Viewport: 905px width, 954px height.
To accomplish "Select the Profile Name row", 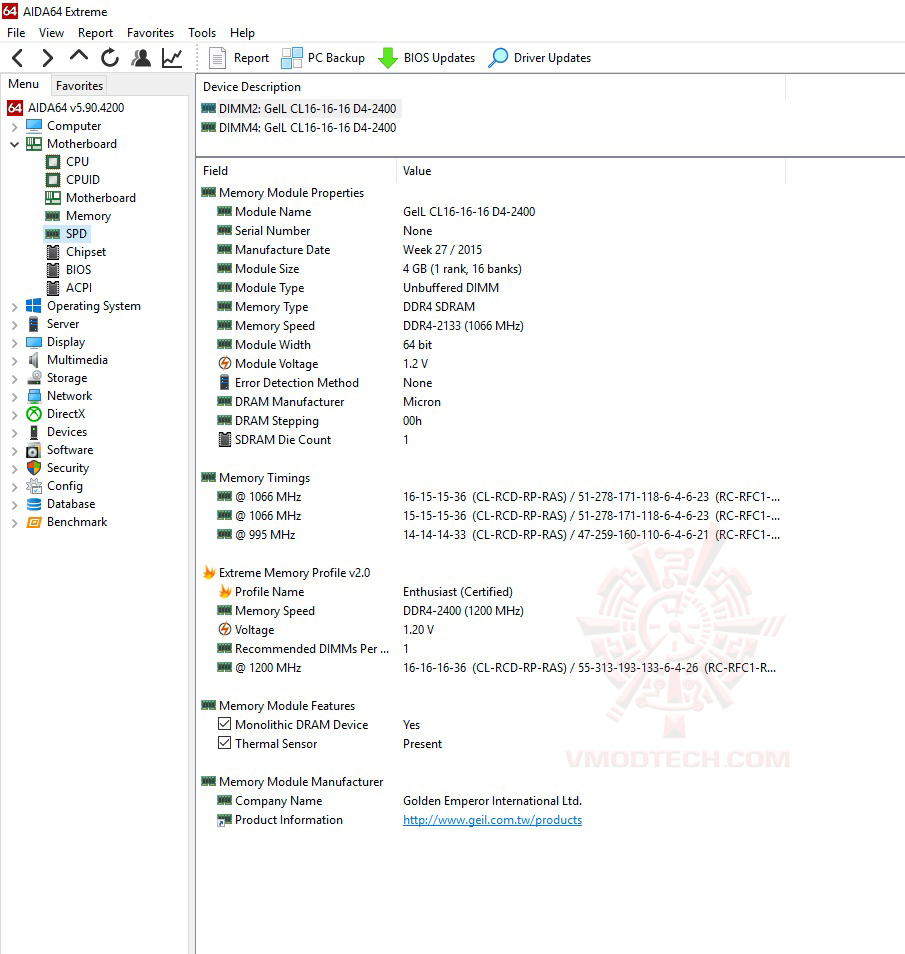I will click(491, 592).
